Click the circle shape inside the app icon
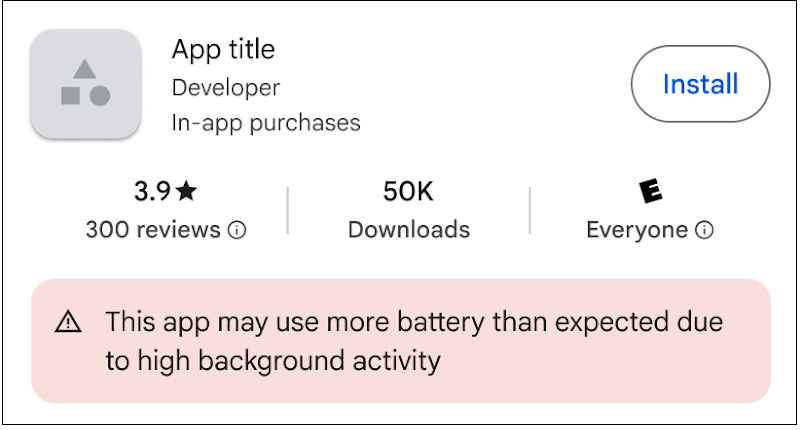Screen dimensions: 802x430 [100, 96]
